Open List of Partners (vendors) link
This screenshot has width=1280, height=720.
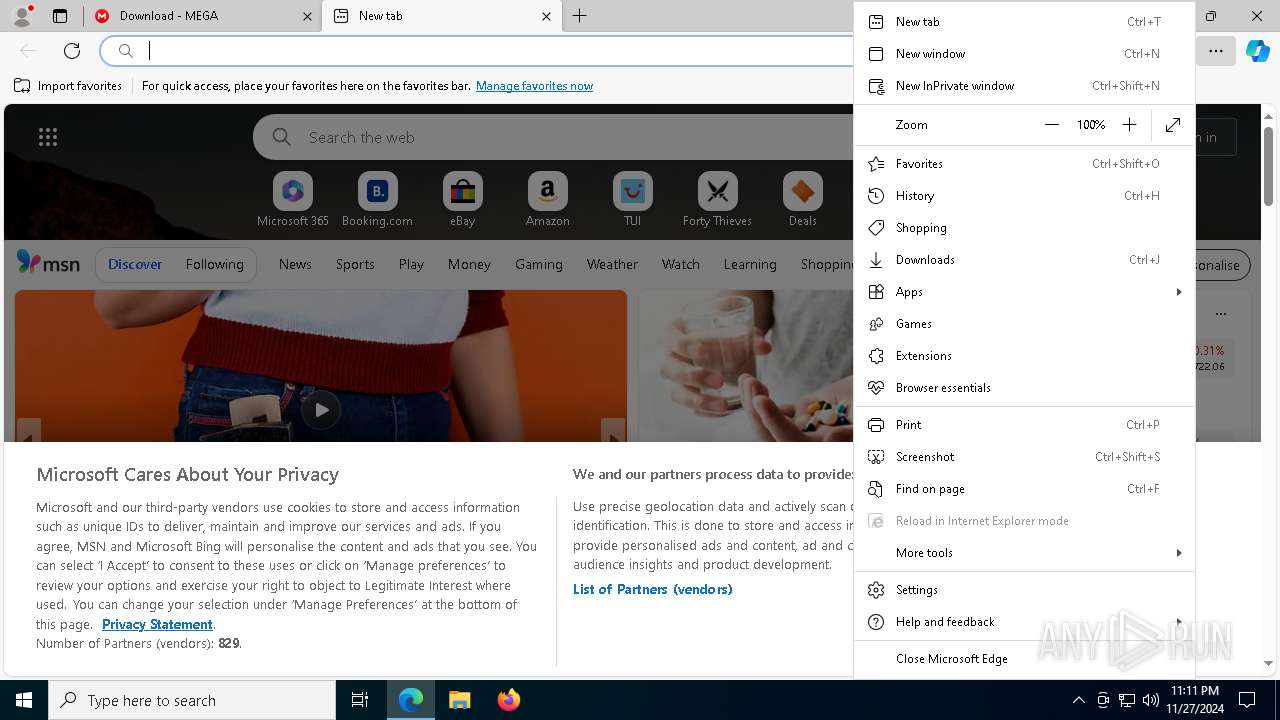[x=652, y=590]
